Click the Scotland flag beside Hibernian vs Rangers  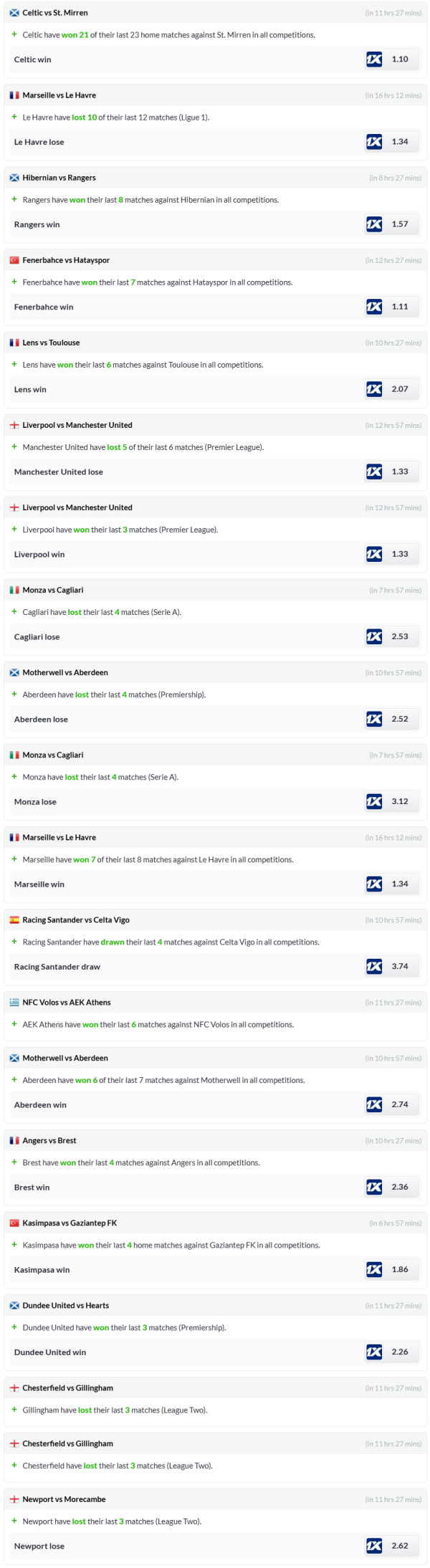[14, 178]
